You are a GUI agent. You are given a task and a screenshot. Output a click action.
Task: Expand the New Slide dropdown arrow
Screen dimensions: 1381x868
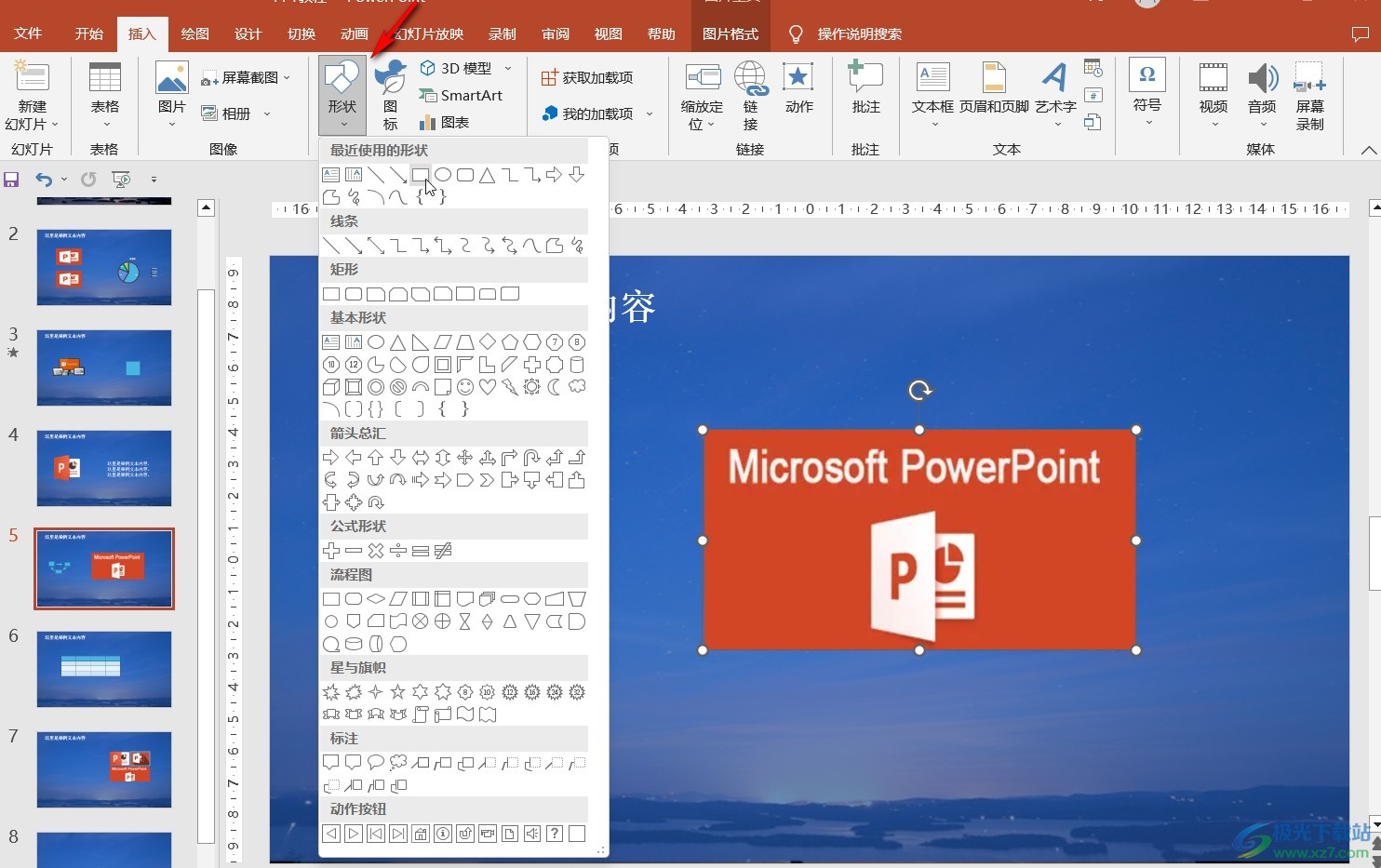(55, 124)
